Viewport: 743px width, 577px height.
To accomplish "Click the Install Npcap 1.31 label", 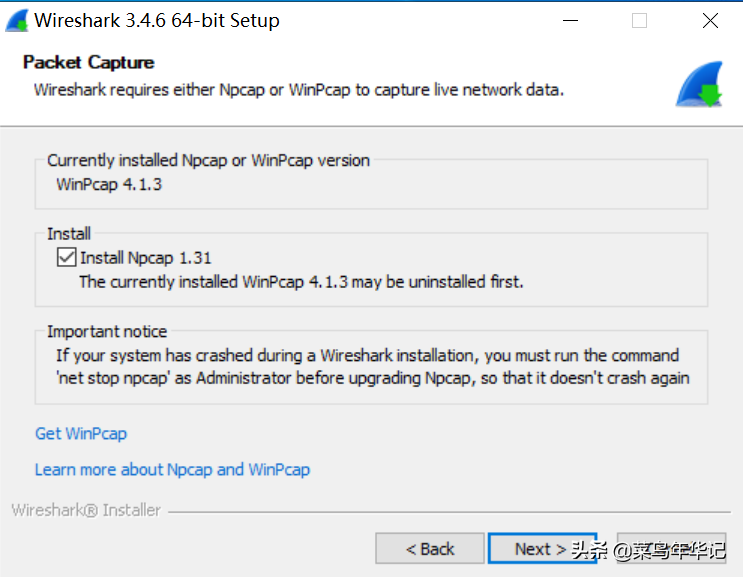I will pyautogui.click(x=145, y=258).
